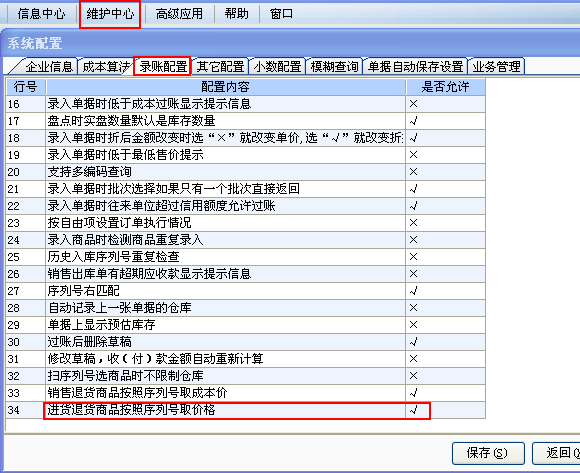
Task: Select row 28 自动记录上一张单据的仓库
Action: click(245, 308)
